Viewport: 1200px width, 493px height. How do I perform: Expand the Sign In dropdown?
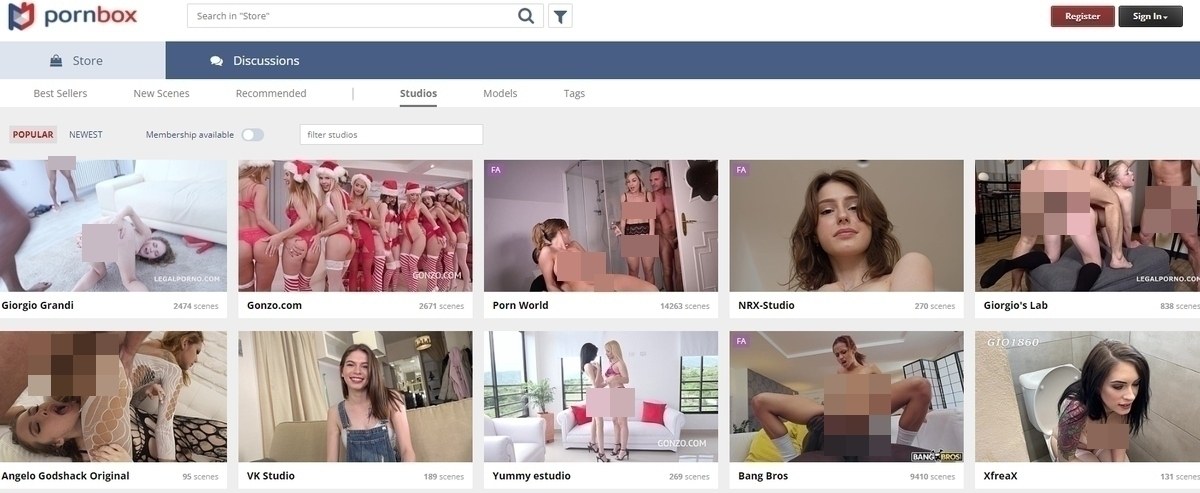1150,16
